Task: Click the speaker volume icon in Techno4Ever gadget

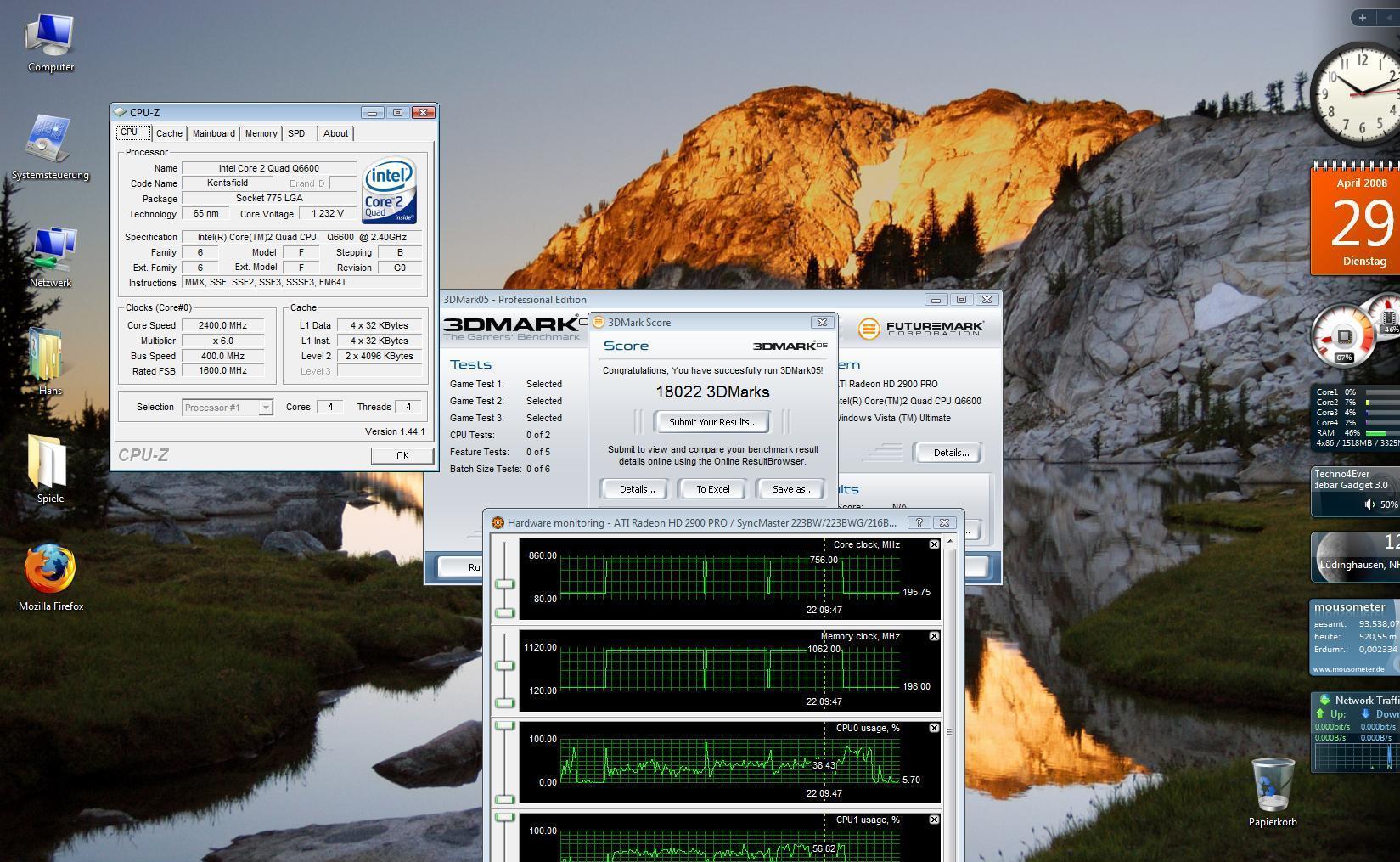Action: (1369, 504)
